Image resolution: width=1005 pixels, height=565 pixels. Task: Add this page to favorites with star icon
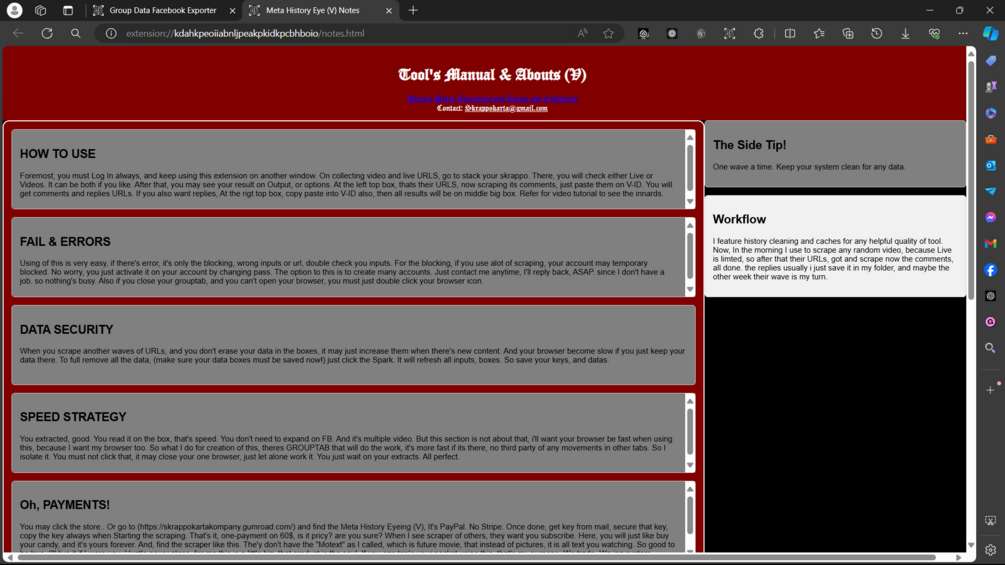[608, 33]
